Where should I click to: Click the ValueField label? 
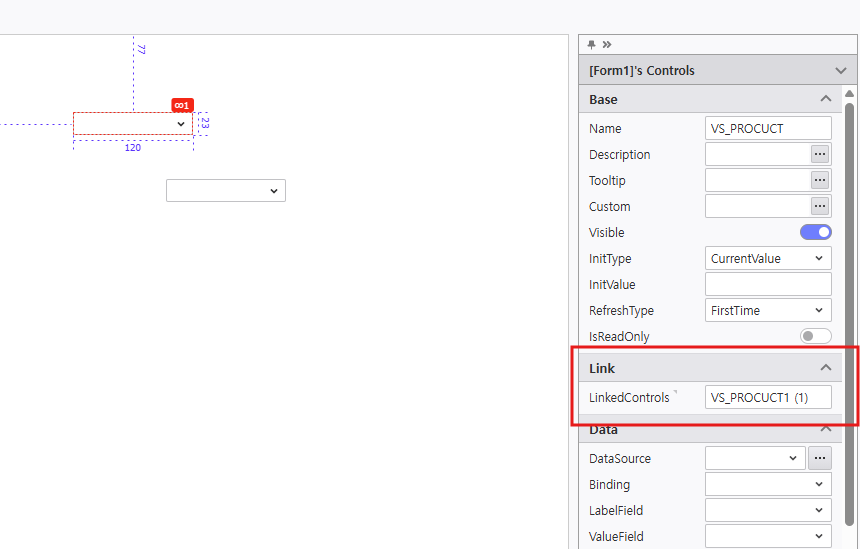[616, 536]
